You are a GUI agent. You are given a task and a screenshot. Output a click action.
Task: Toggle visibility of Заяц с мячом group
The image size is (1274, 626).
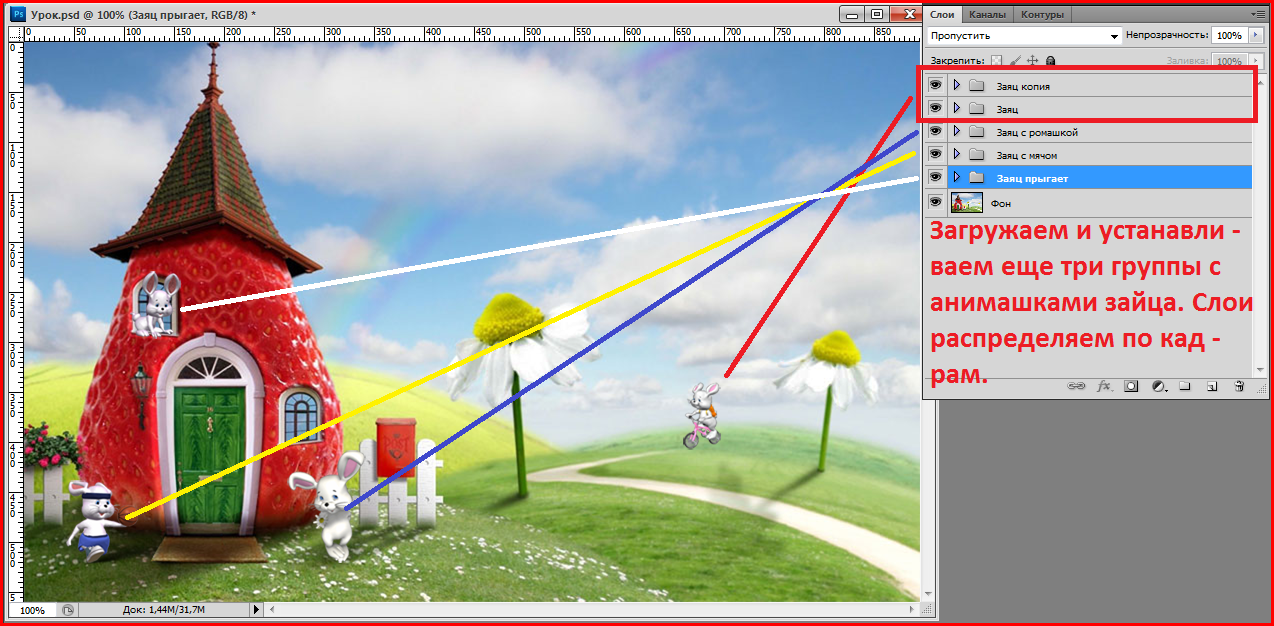(936, 155)
